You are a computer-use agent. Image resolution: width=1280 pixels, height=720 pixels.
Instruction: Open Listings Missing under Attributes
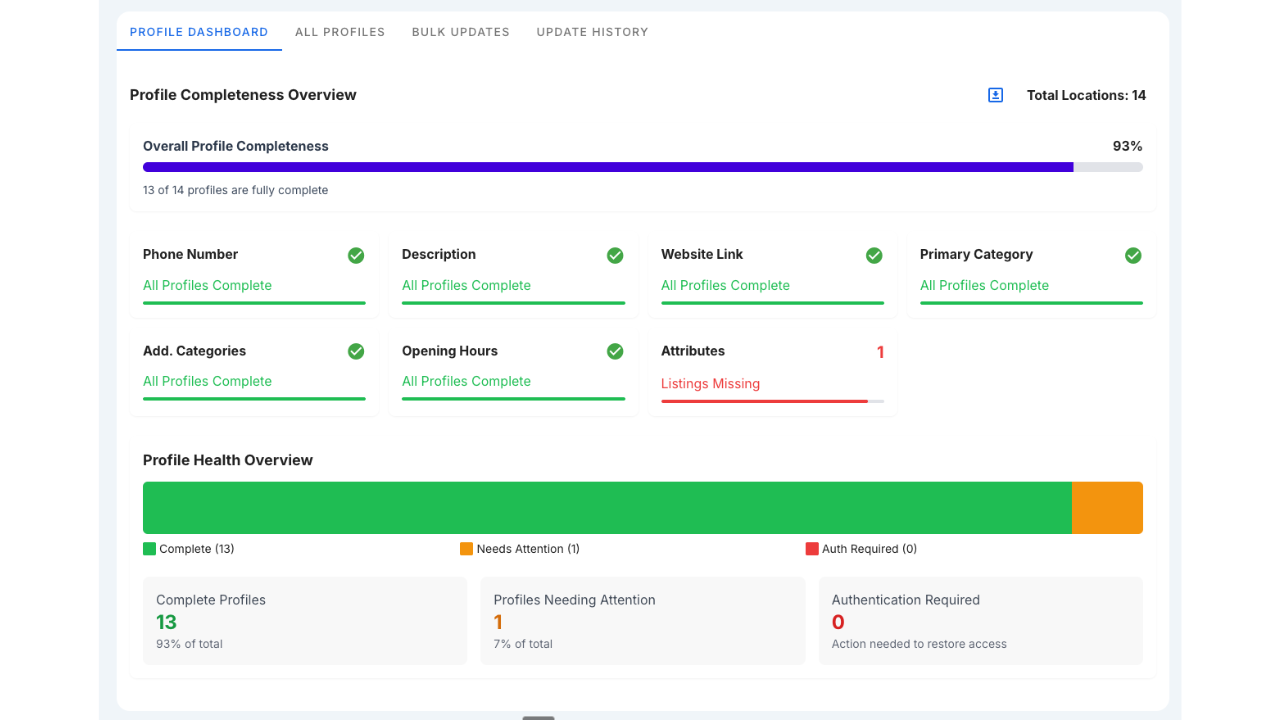click(710, 383)
